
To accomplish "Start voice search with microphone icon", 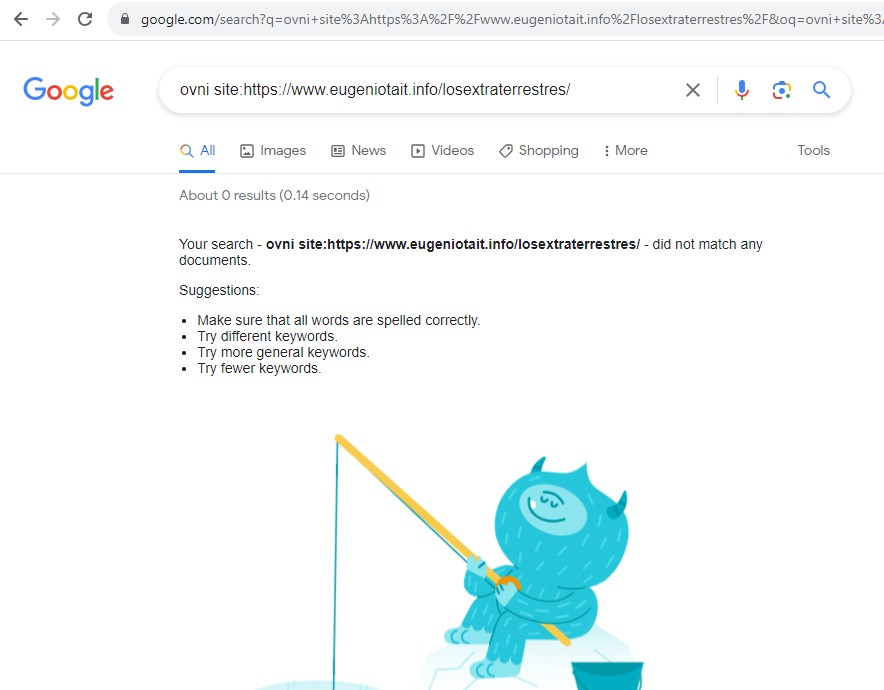I will 742,90.
